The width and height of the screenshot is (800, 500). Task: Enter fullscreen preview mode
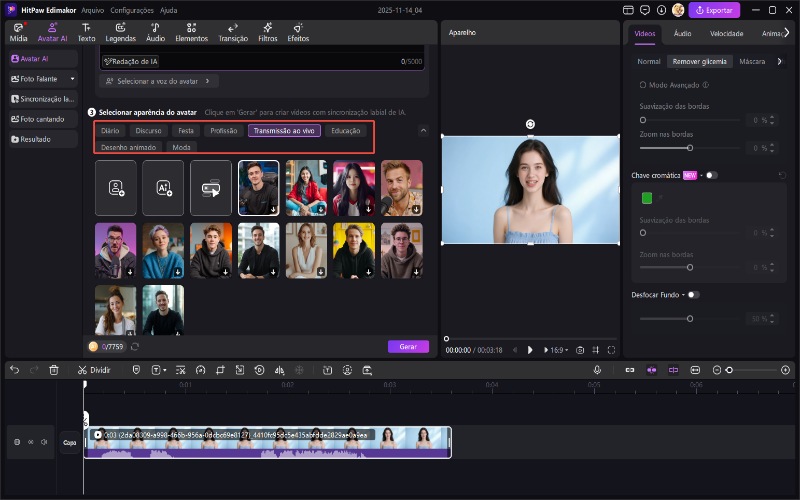pyautogui.click(x=611, y=350)
